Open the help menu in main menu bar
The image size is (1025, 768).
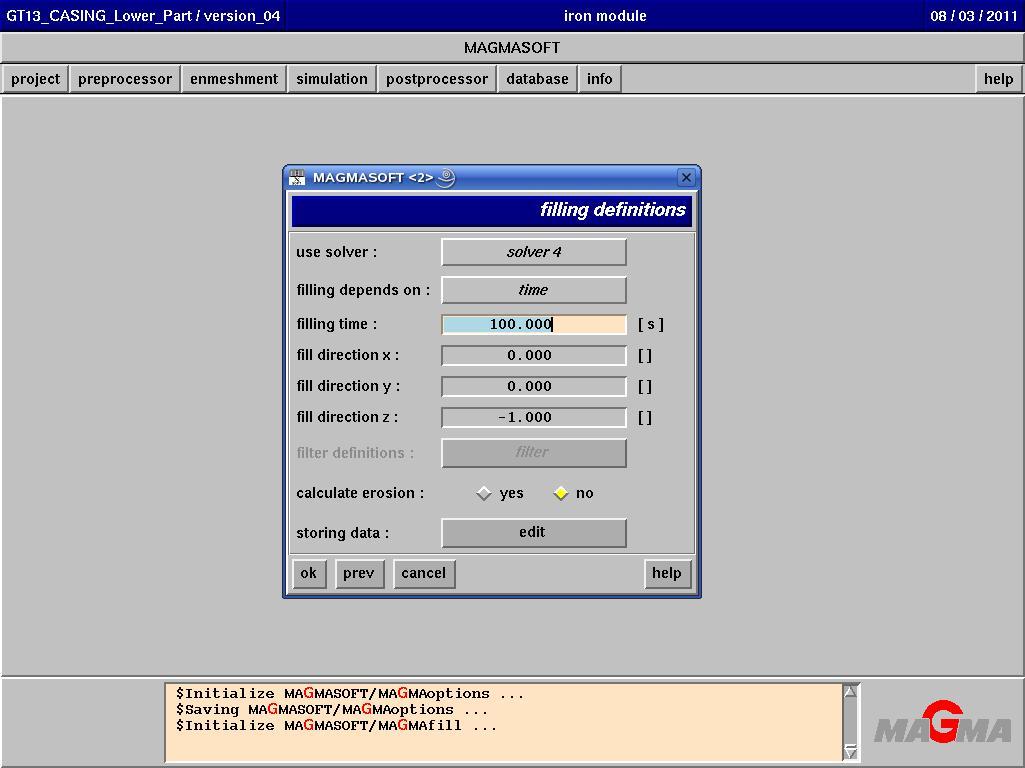click(999, 79)
